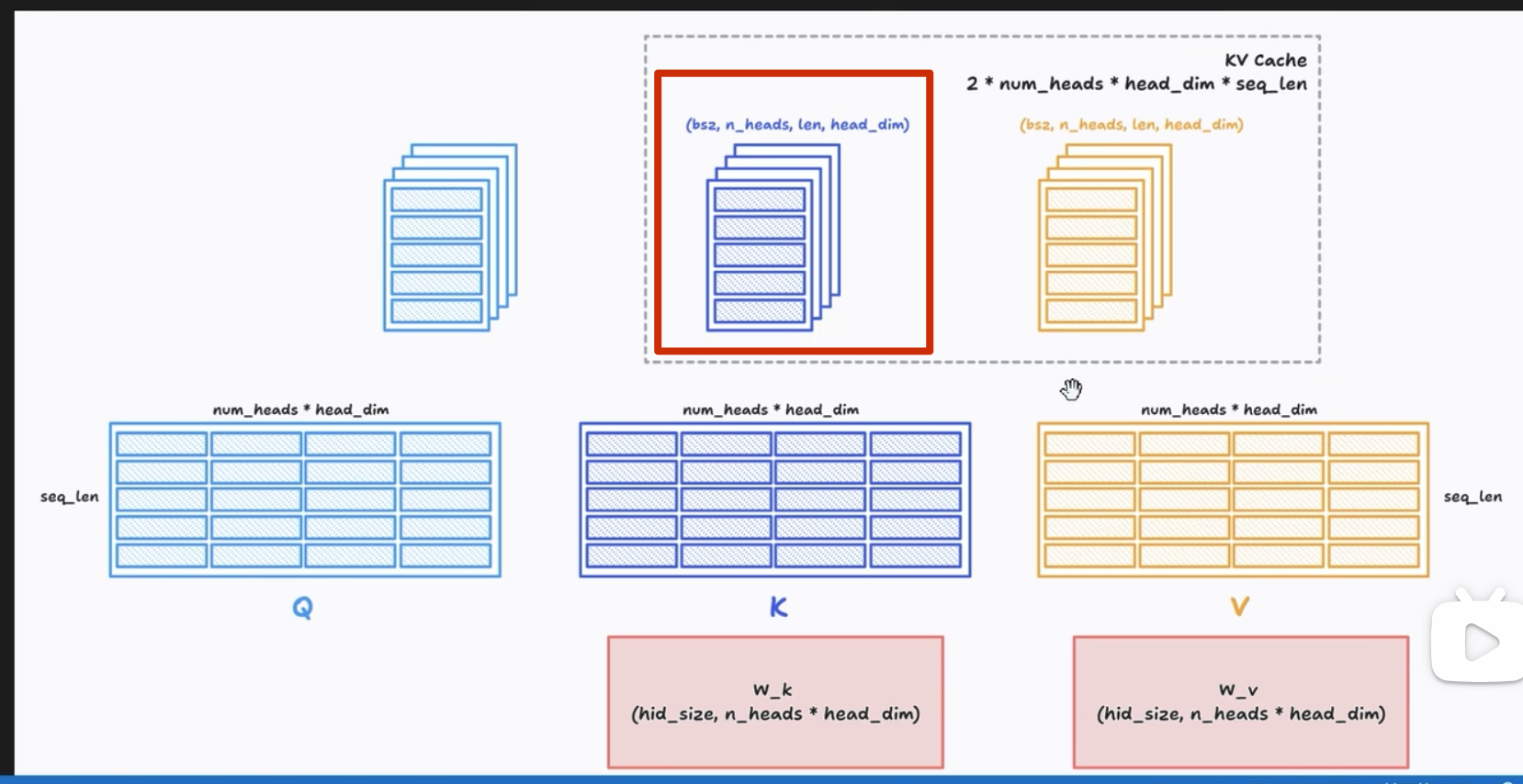Select the dark blue stacked K cache icon
Viewport: 1523px width, 784px height.
click(x=773, y=238)
